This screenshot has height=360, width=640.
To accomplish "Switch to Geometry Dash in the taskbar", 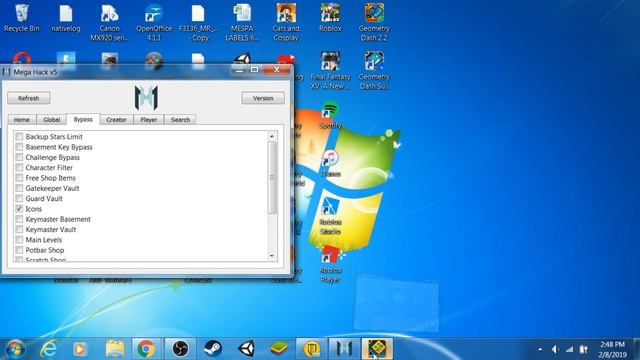I will coord(377,349).
